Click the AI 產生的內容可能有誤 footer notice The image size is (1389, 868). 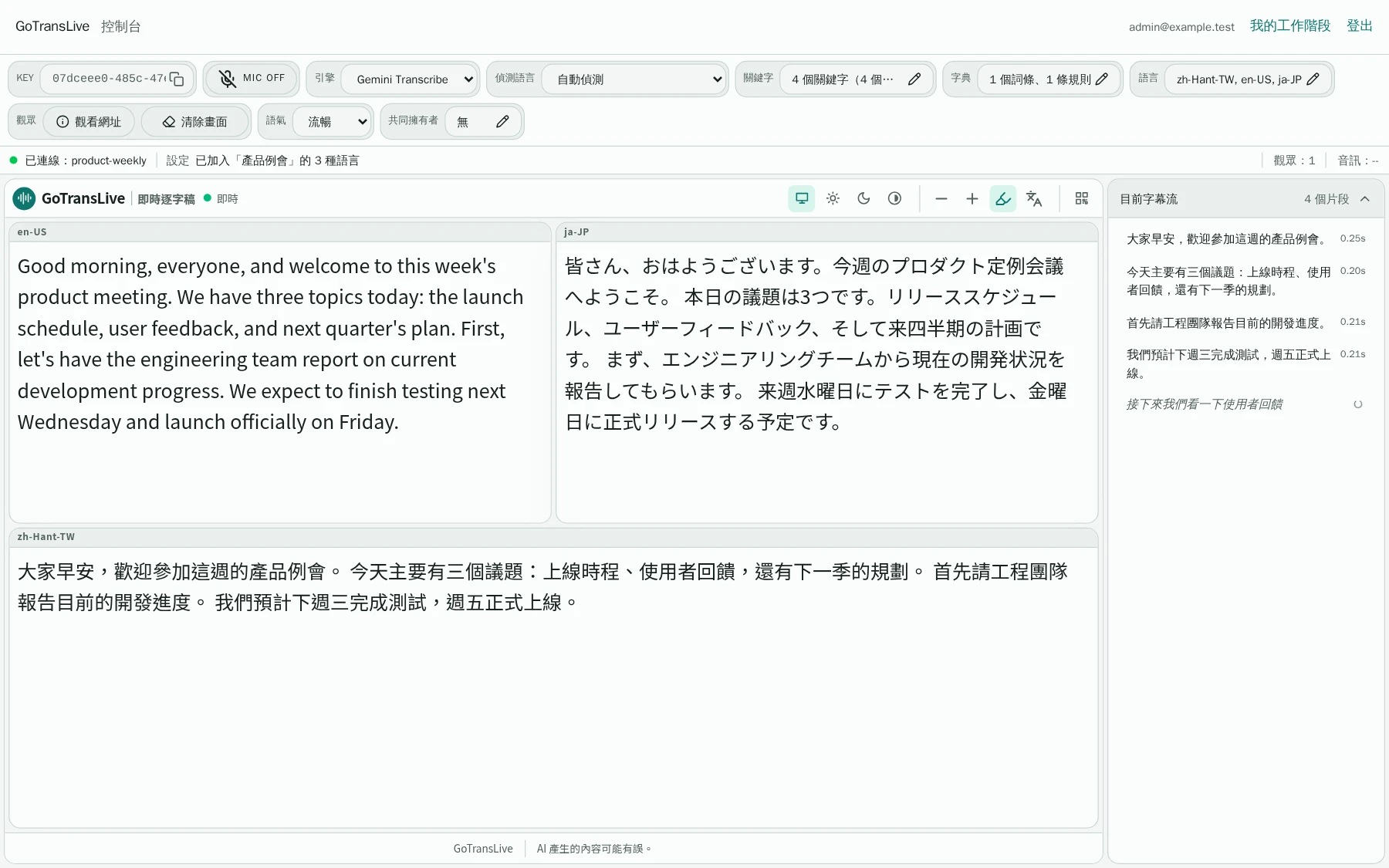coord(594,849)
